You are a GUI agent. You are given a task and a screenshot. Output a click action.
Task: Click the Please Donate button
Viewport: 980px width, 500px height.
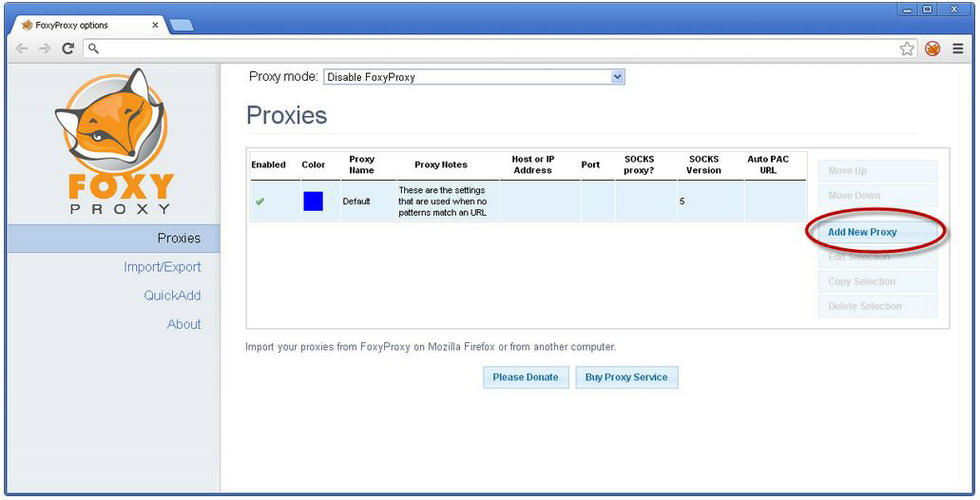tap(526, 378)
